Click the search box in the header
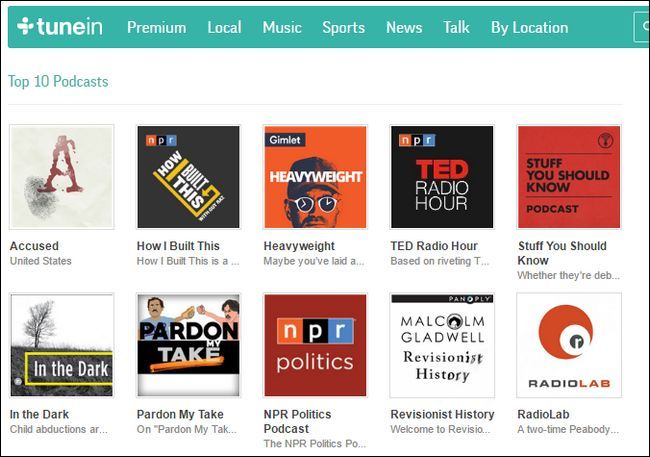 (x=642, y=27)
